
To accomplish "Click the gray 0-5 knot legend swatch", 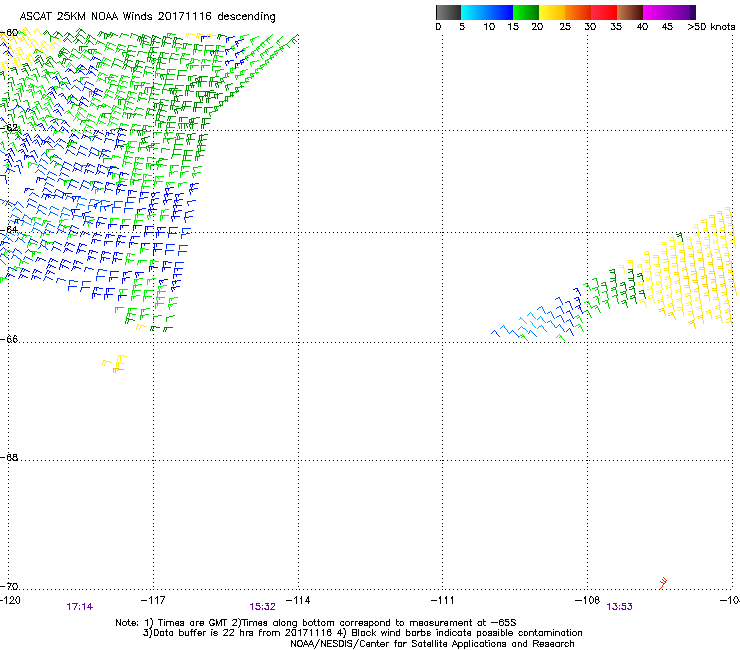I will click(450, 12).
